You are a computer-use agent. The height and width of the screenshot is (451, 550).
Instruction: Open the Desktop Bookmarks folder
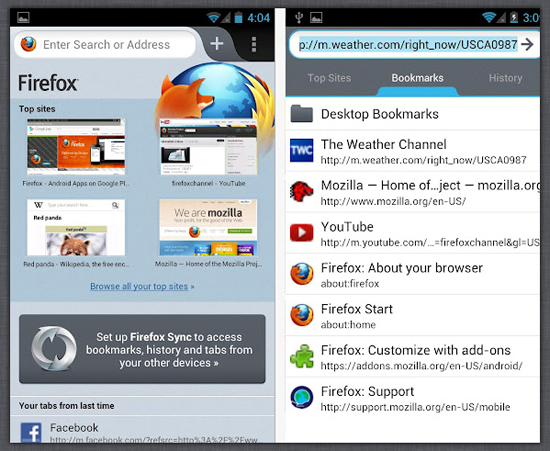[413, 114]
